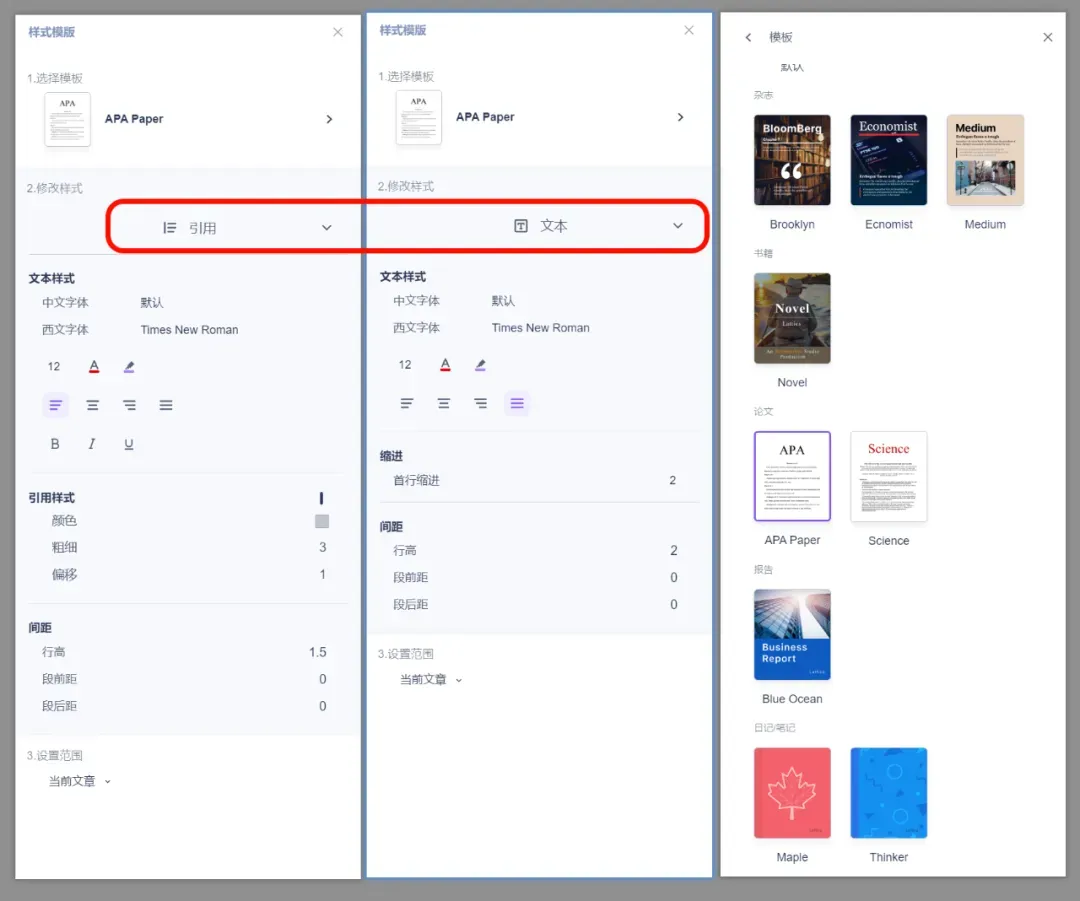Edit font size 12 in middle panel

[405, 364]
